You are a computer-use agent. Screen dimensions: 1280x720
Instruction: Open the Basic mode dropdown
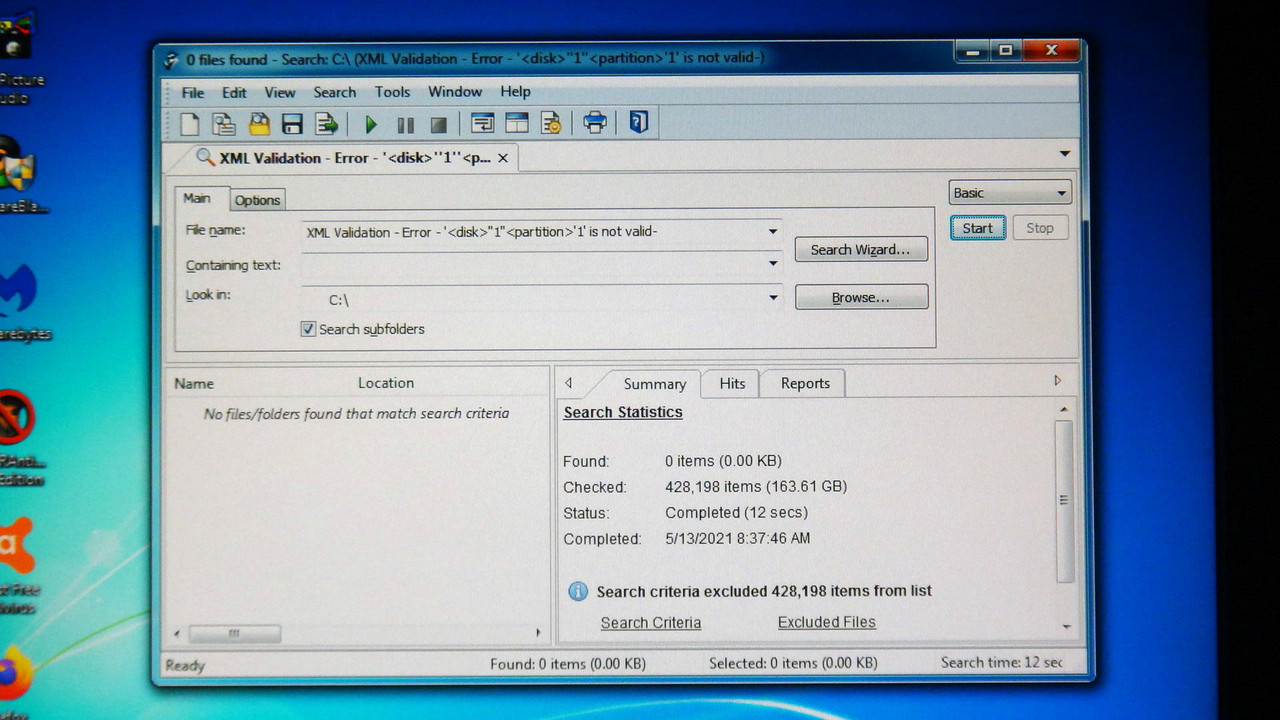pyautogui.click(x=1010, y=193)
